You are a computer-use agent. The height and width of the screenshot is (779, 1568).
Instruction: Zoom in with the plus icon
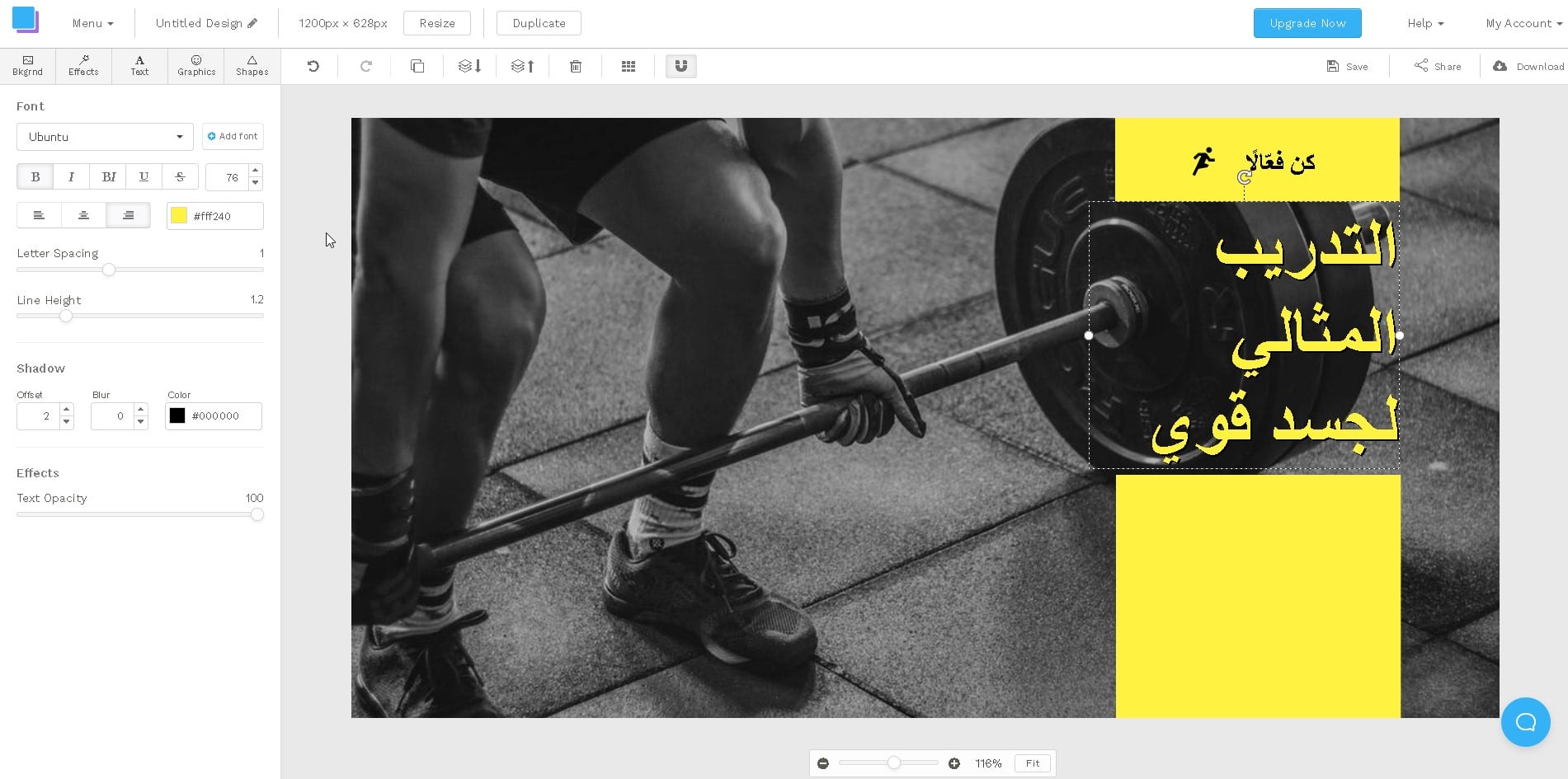point(954,763)
